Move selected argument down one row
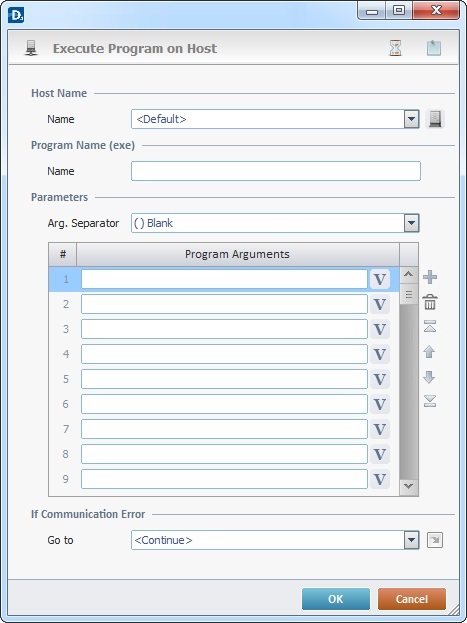 pos(429,377)
